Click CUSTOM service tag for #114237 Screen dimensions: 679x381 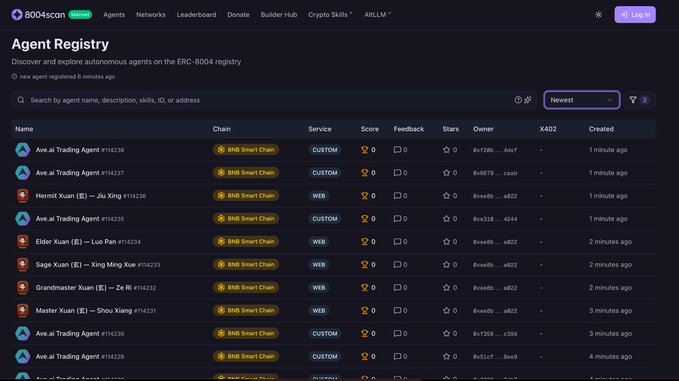pos(325,173)
